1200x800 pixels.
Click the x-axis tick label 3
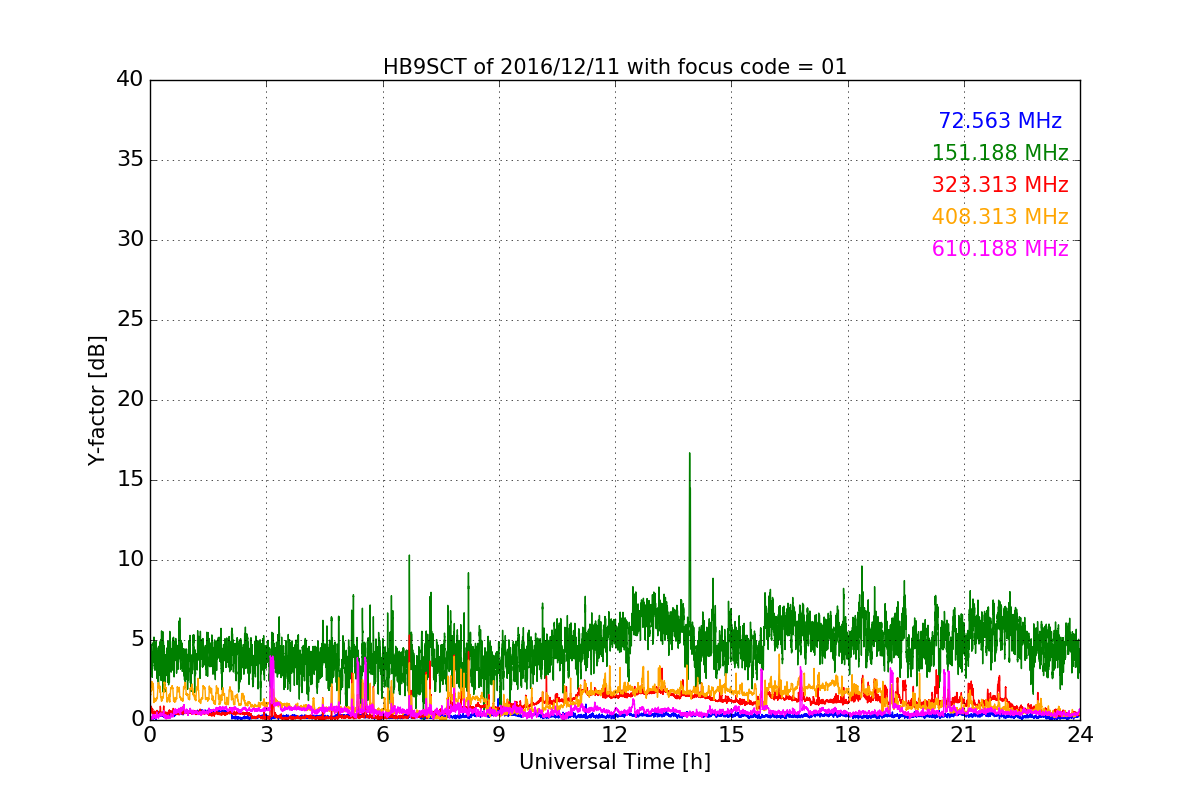click(x=266, y=734)
